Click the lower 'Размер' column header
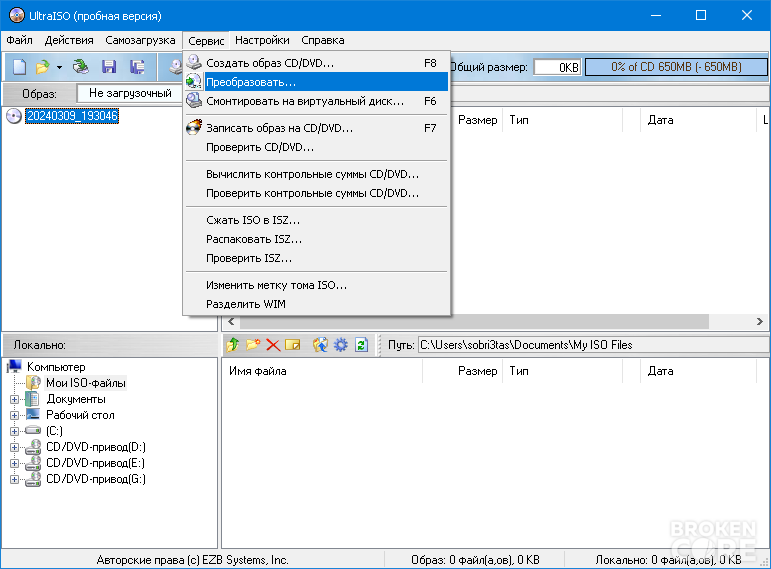This screenshot has height=569, width=771. pos(461,371)
